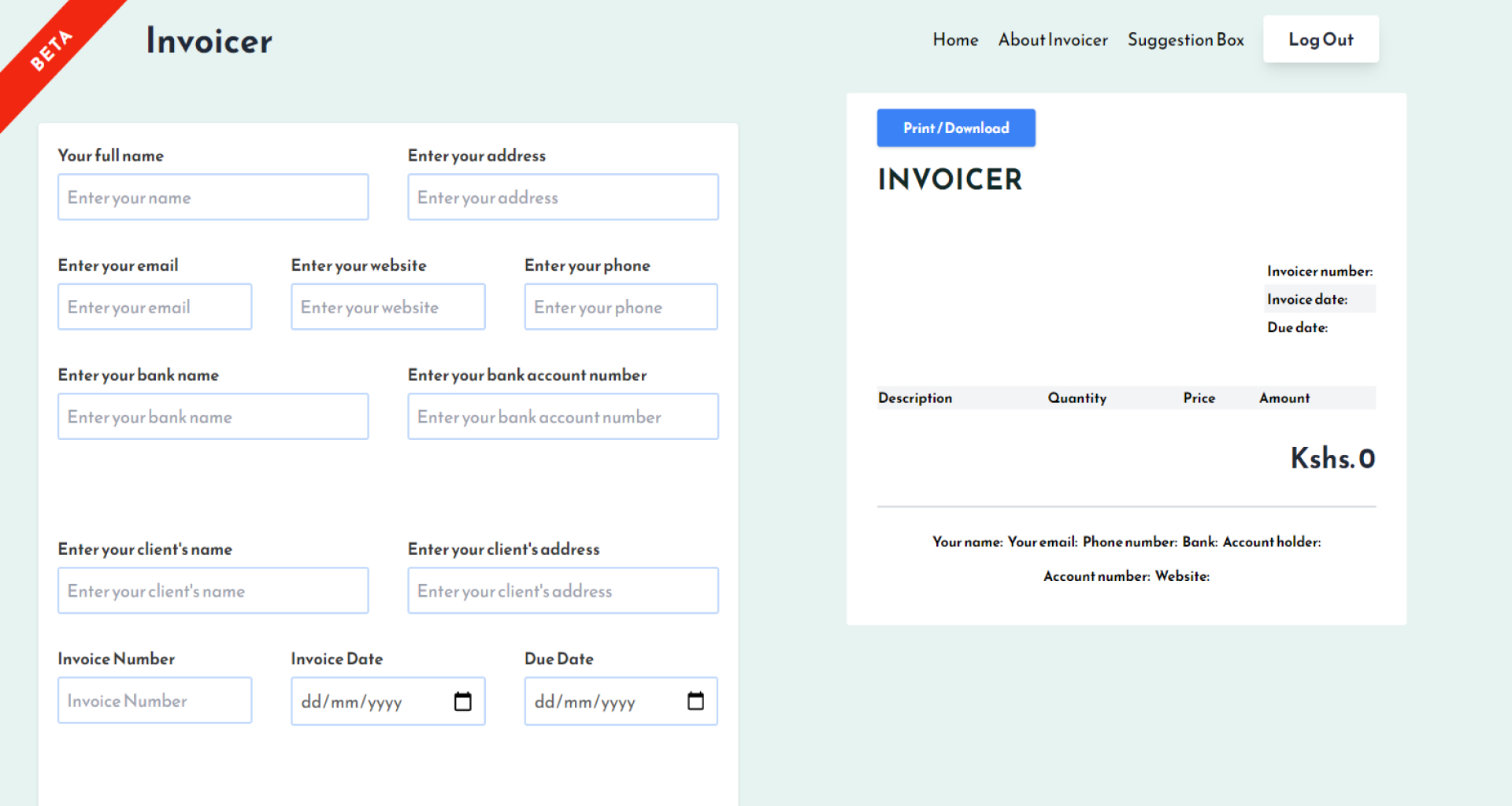This screenshot has width=1512, height=806.
Task: Open the Due Date calendar picker icon
Action: click(x=695, y=701)
